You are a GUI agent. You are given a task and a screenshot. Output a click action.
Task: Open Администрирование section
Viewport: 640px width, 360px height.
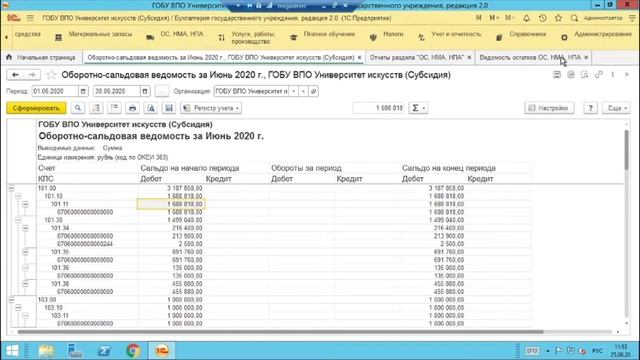pyautogui.click(x=596, y=37)
